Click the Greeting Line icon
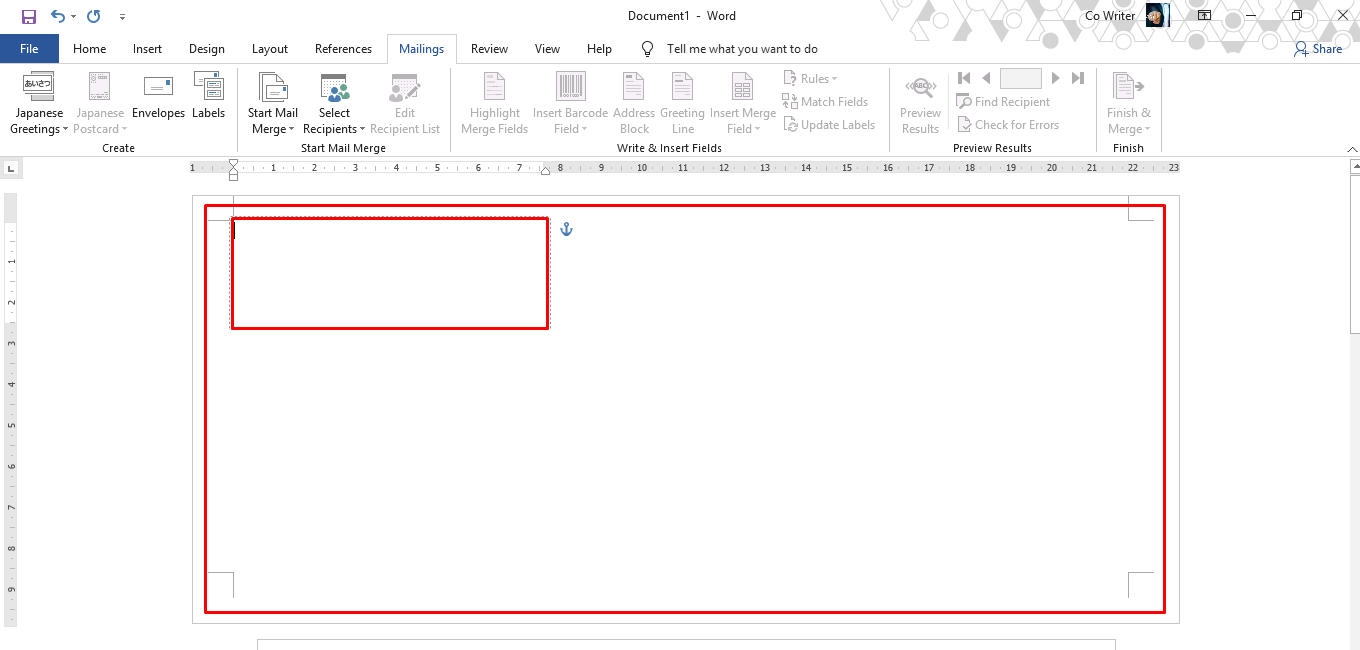The image size is (1360, 650). (682, 102)
